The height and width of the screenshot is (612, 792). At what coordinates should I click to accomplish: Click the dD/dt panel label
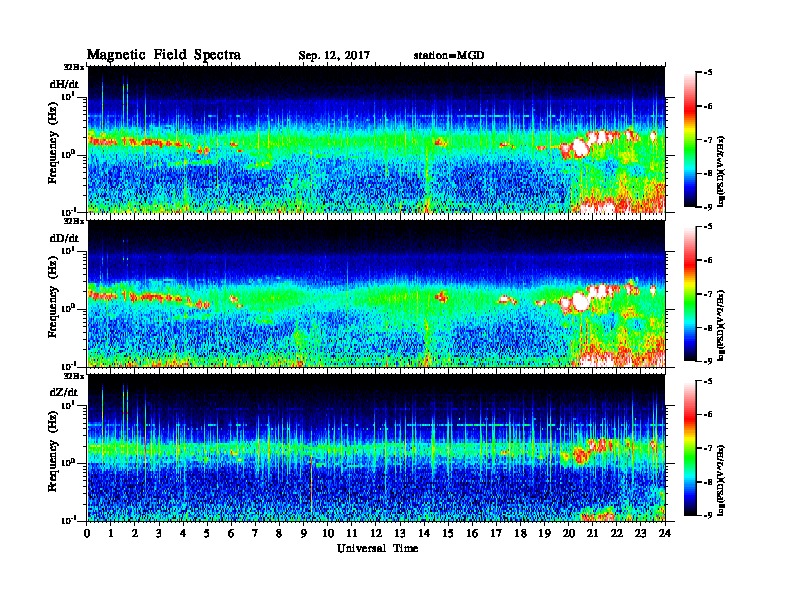coord(64,238)
